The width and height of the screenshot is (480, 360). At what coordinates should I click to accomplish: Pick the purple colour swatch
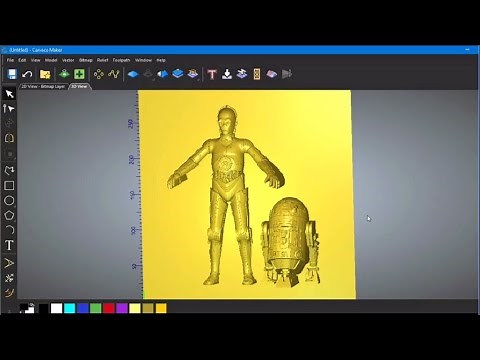(x=122, y=308)
